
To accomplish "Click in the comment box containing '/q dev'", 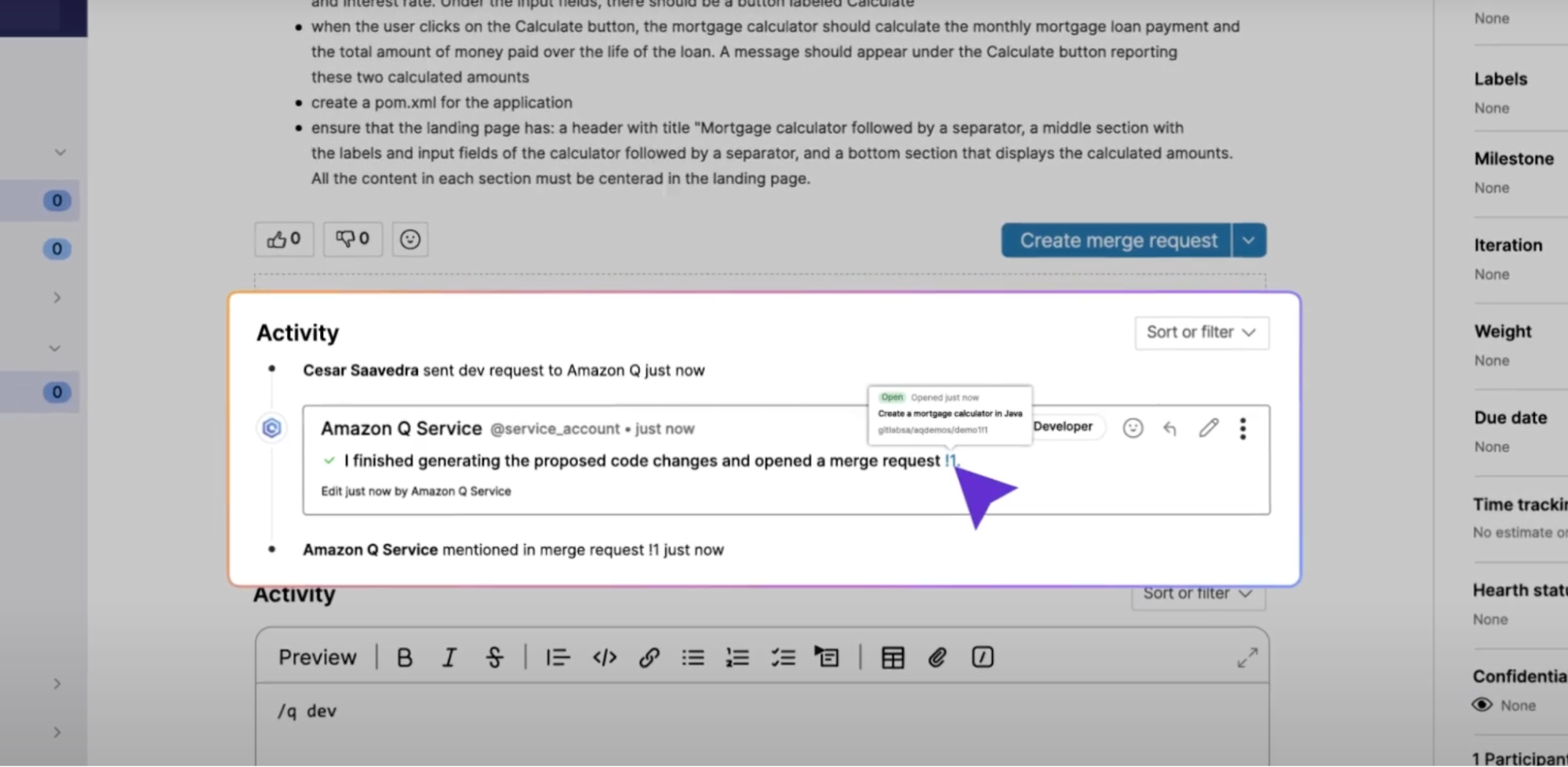I will (762, 723).
